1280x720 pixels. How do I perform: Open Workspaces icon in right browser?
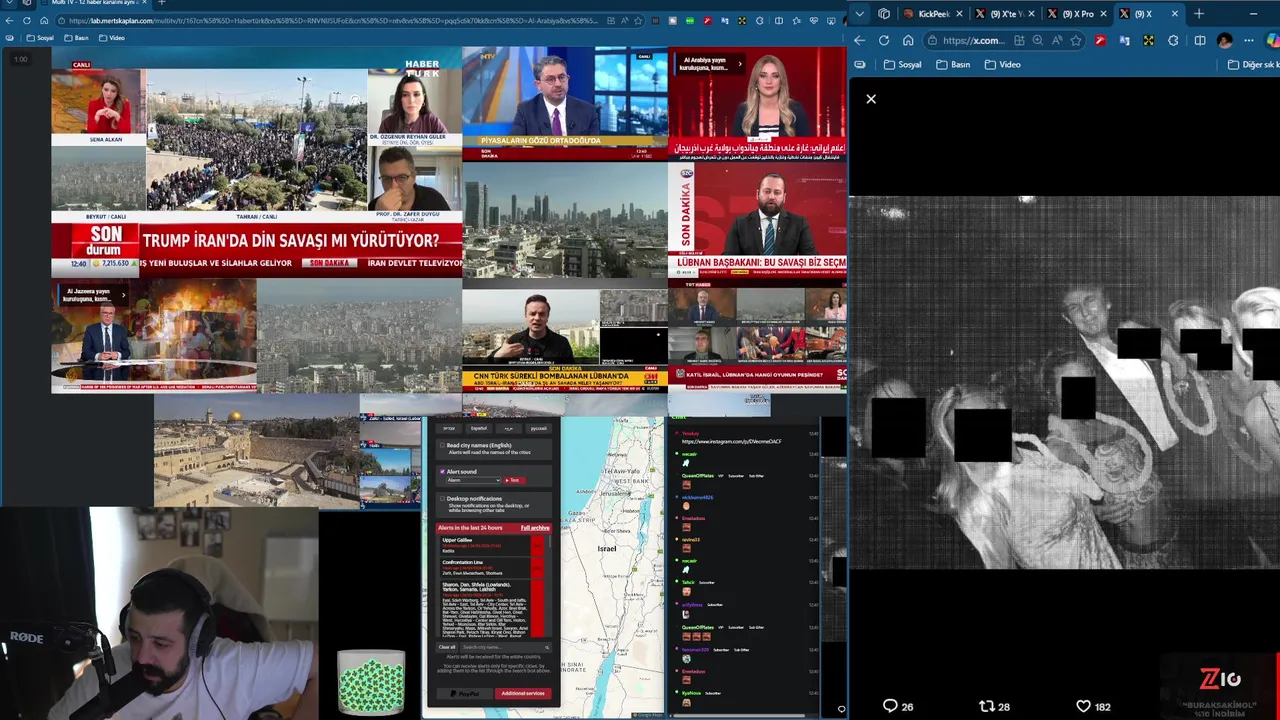coord(884,14)
